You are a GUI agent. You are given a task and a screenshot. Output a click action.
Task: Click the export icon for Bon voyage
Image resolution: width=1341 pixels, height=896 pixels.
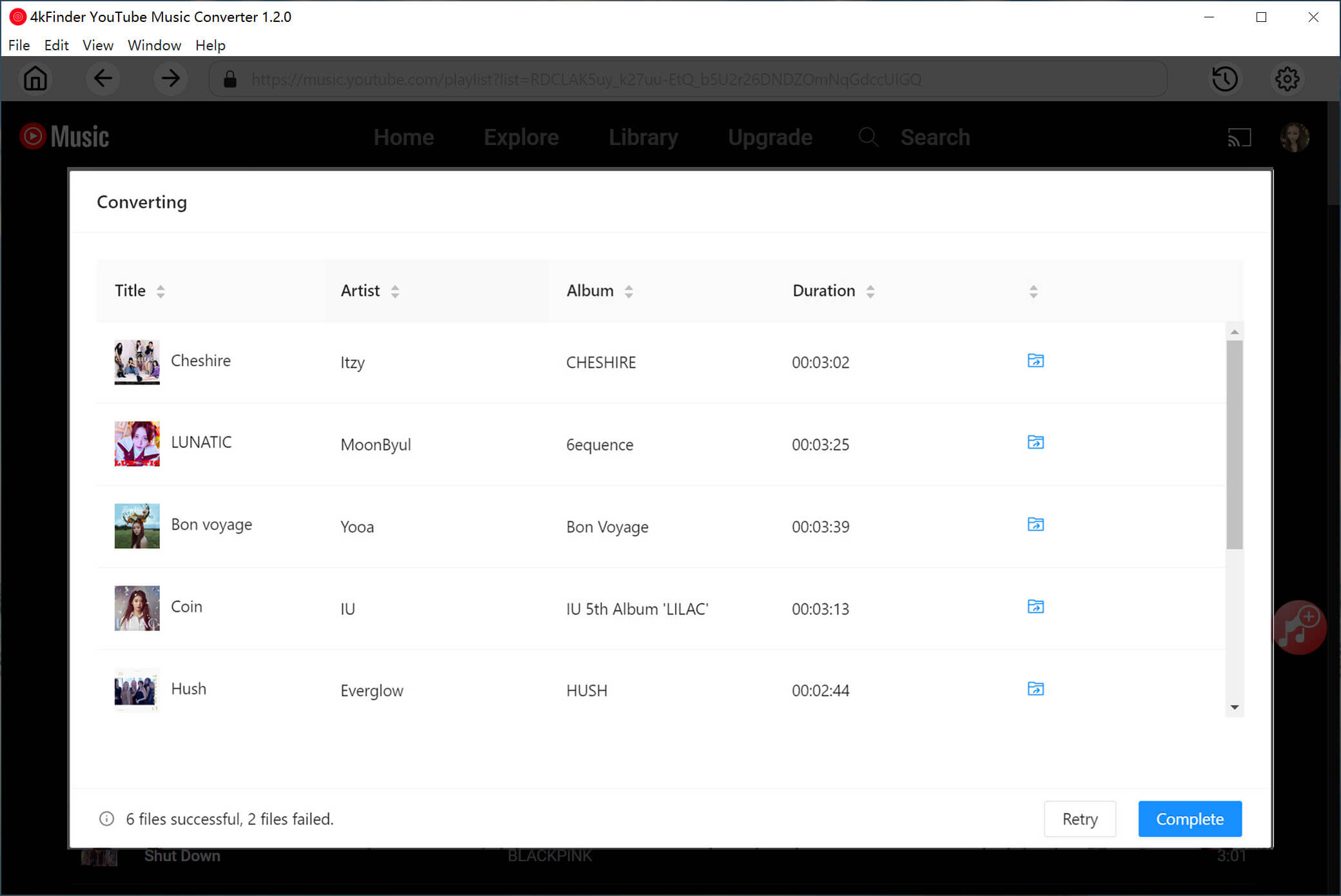coord(1035,525)
